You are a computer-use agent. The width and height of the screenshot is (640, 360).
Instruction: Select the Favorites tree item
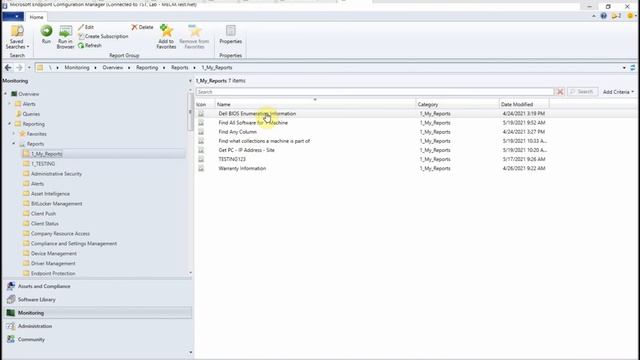click(x=36, y=134)
